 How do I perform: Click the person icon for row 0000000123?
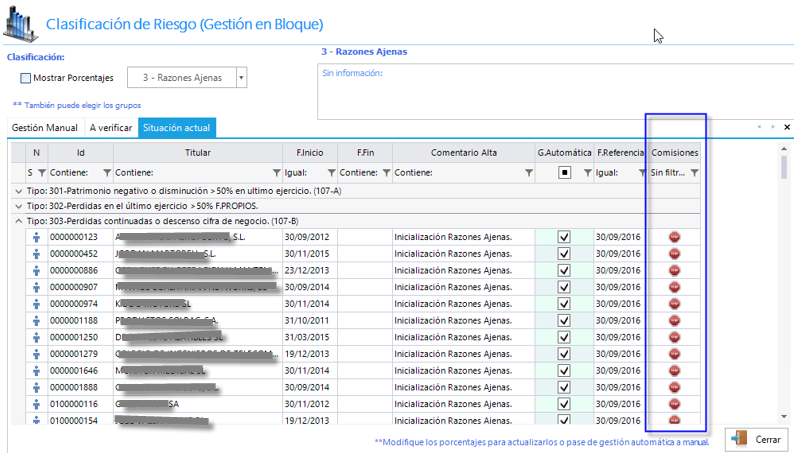(36, 237)
